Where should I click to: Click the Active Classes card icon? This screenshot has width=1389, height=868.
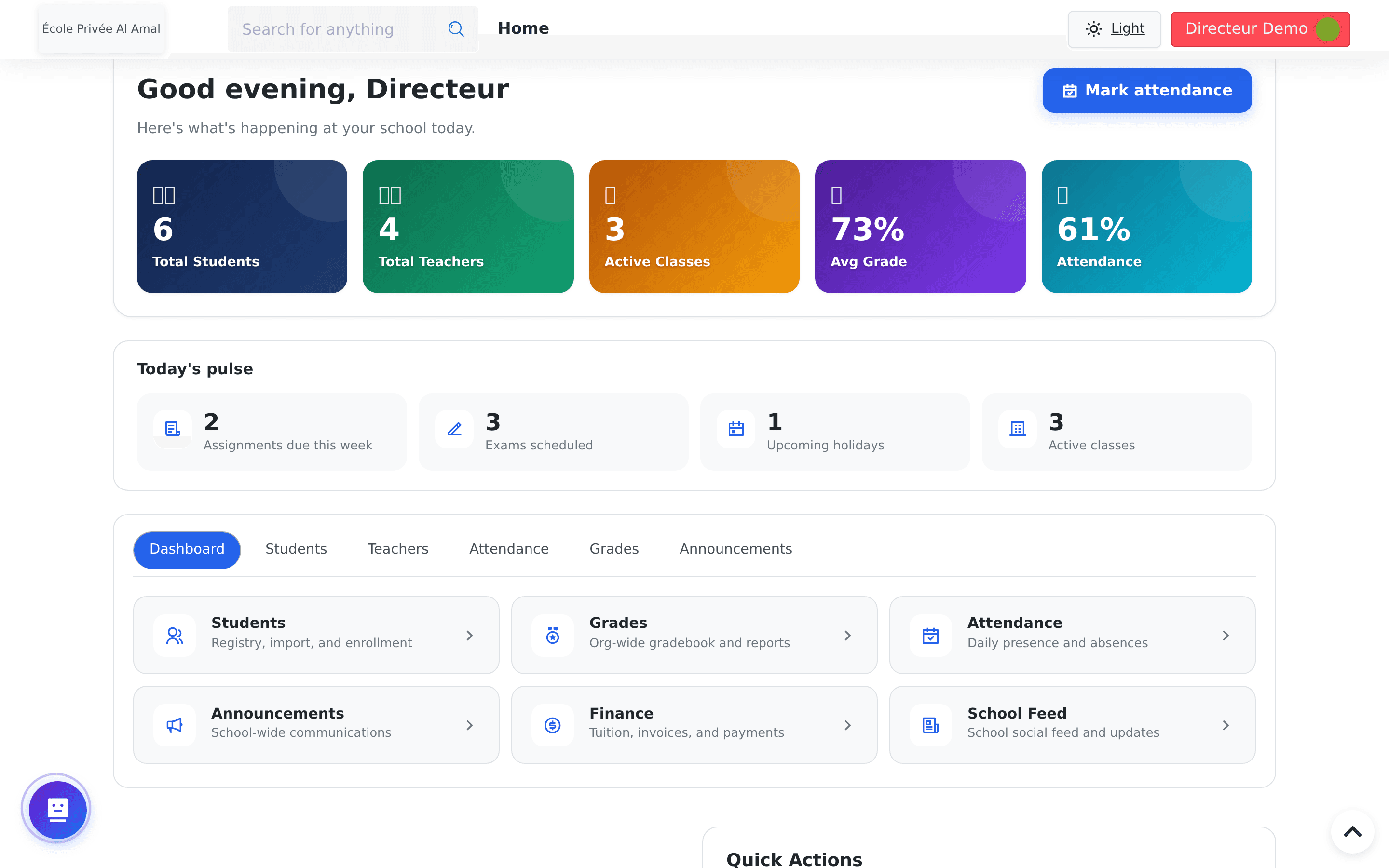point(610,195)
